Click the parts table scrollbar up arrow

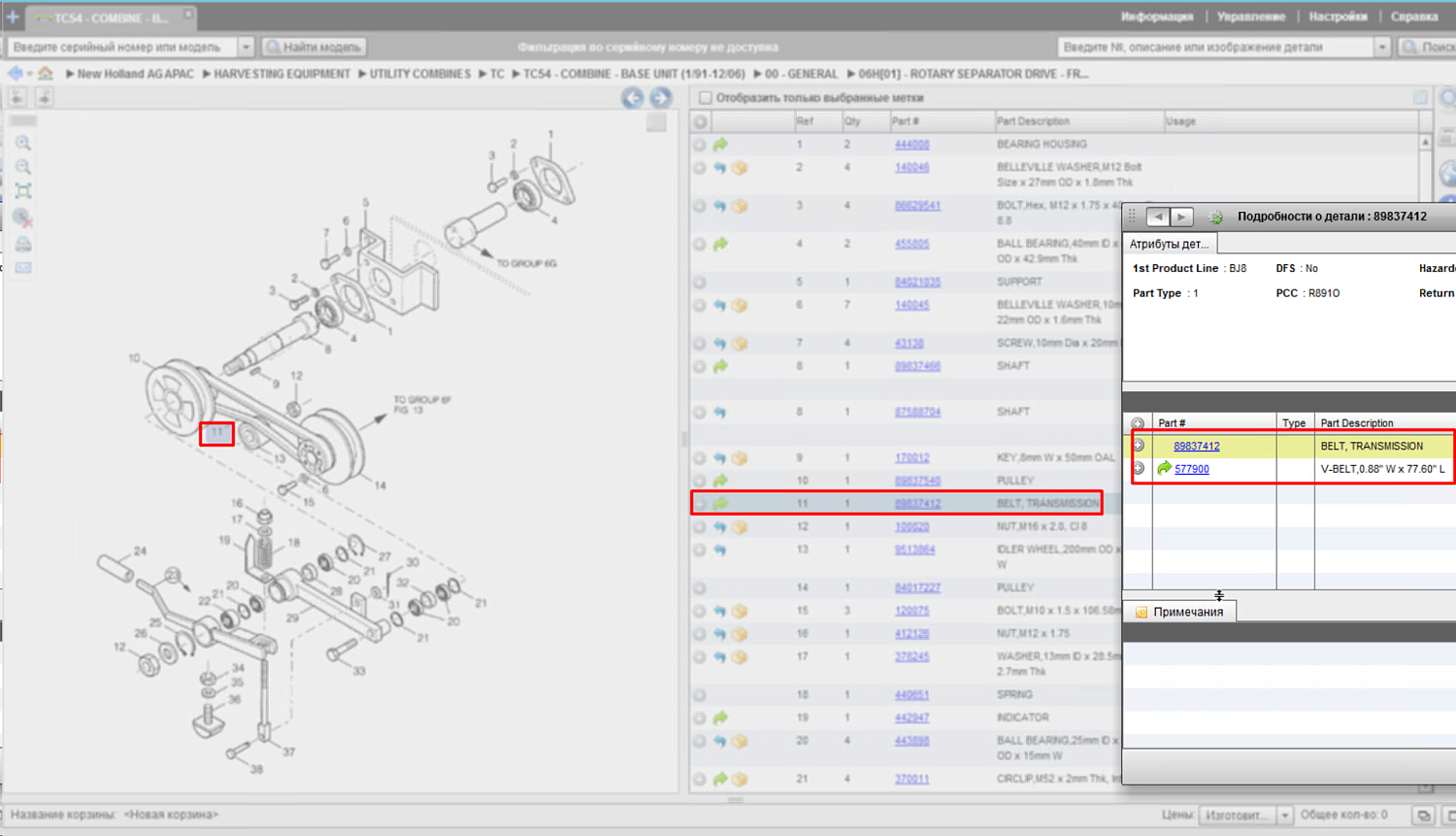pos(1425,142)
